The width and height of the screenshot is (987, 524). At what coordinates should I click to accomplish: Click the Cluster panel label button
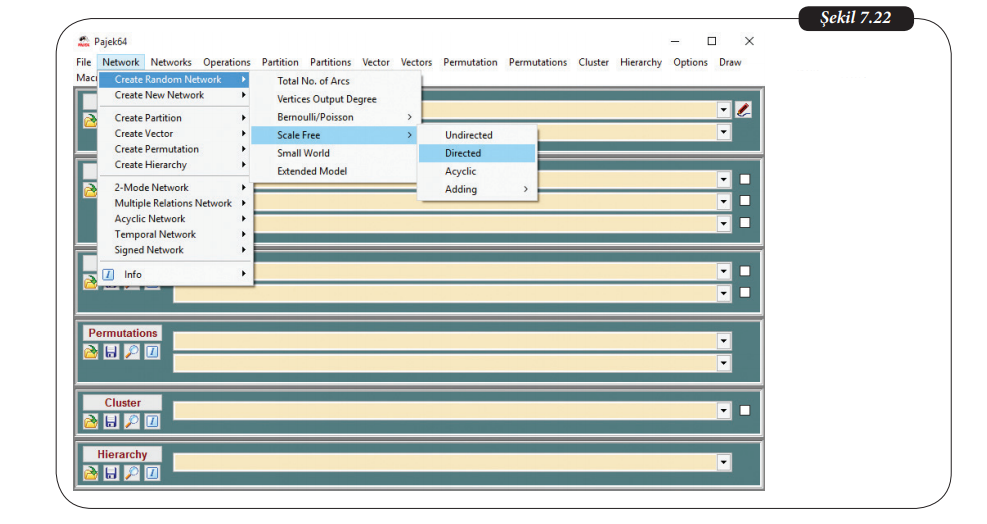click(x=122, y=403)
